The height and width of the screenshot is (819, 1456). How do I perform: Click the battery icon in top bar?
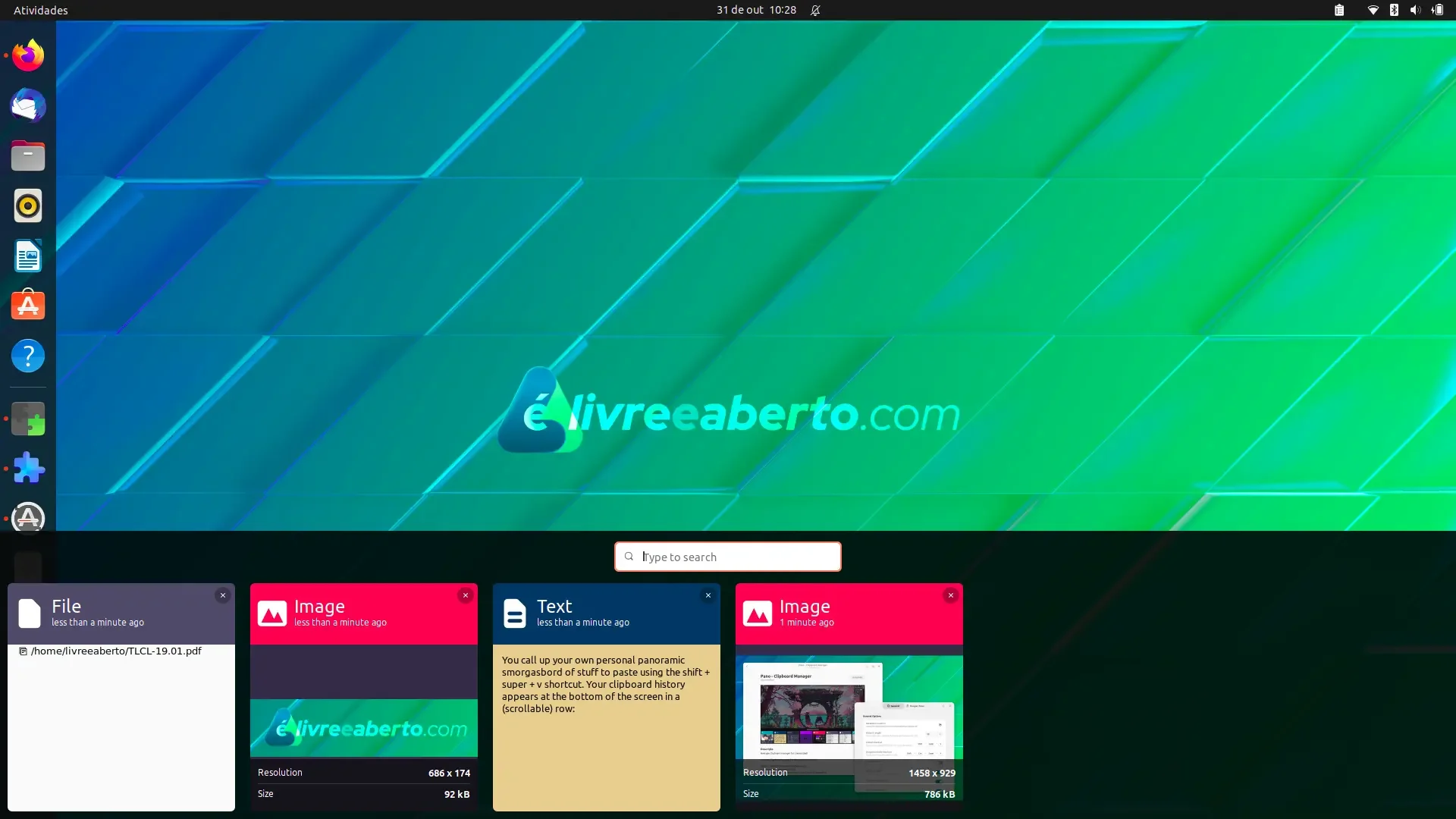1437,10
